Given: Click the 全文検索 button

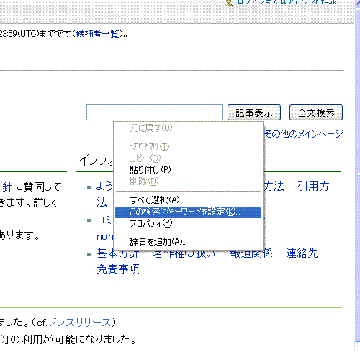Looking at the screenshot, I should [316, 112].
